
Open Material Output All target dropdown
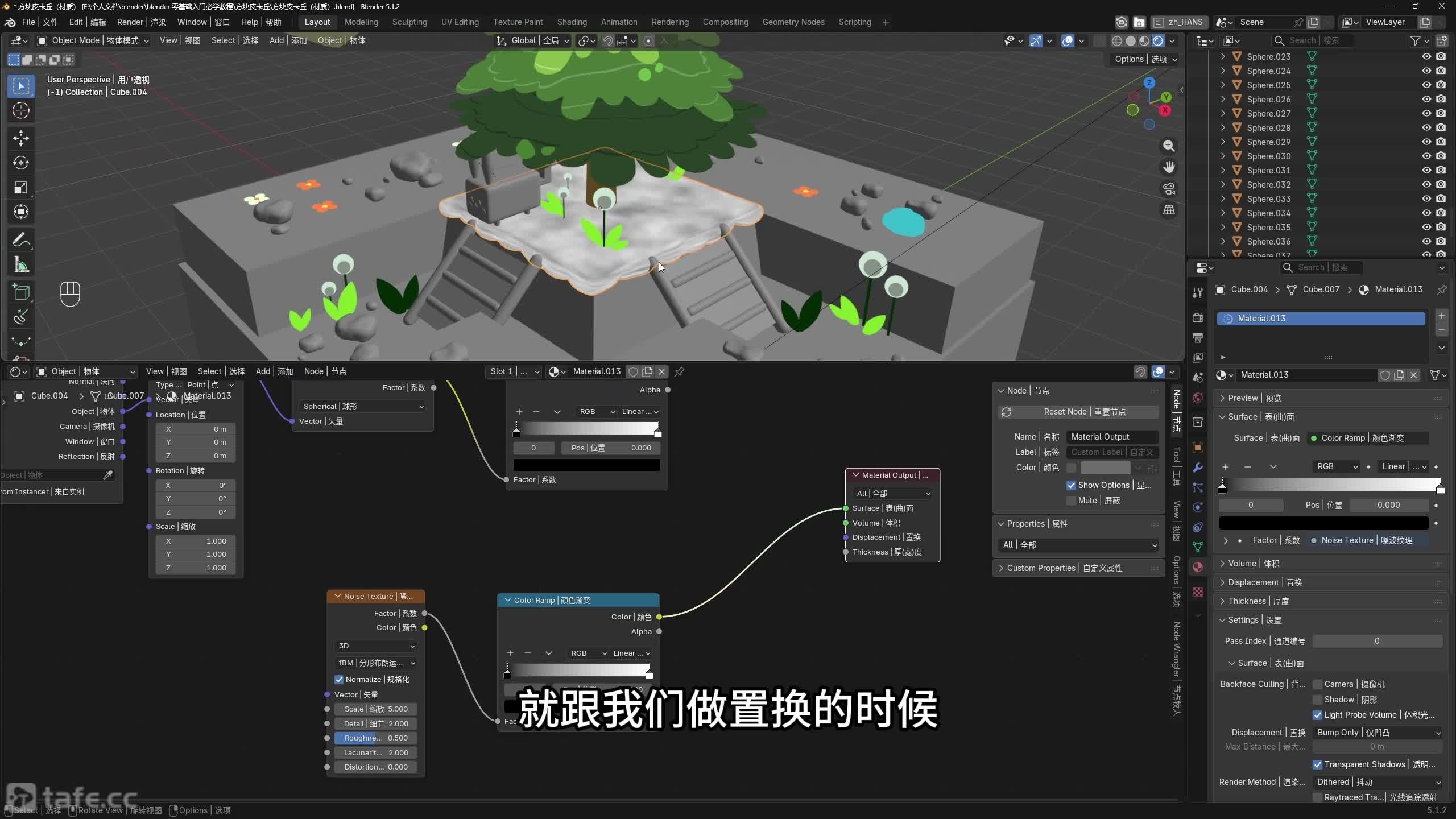coord(892,493)
